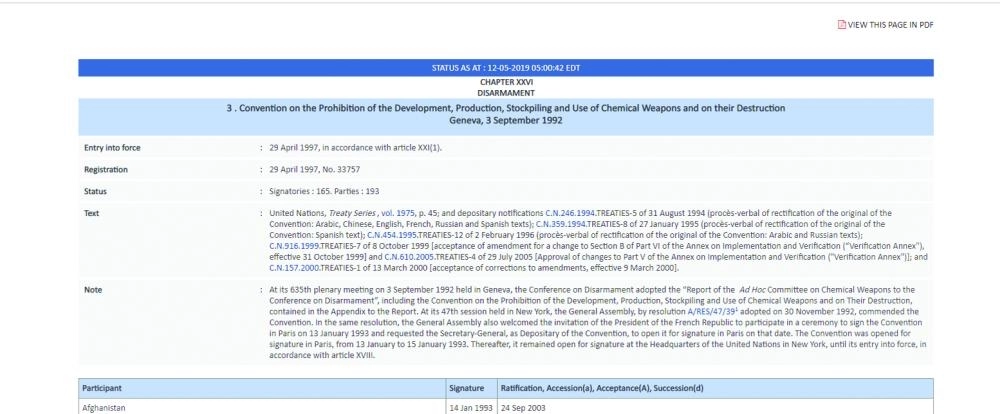Click the blue Status As At banner
The width and height of the screenshot is (1000, 414).
pyautogui.click(x=505, y=68)
